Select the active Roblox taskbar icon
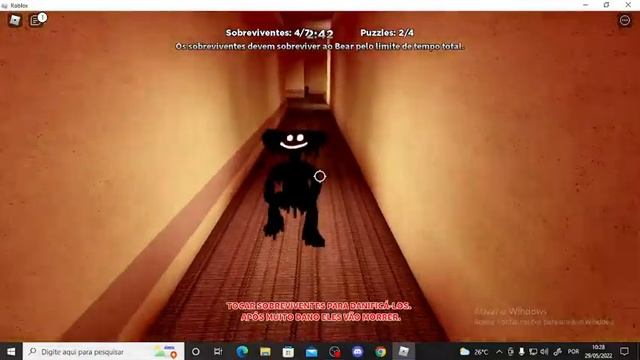Screen dimensions: 640x360 click(x=404, y=351)
